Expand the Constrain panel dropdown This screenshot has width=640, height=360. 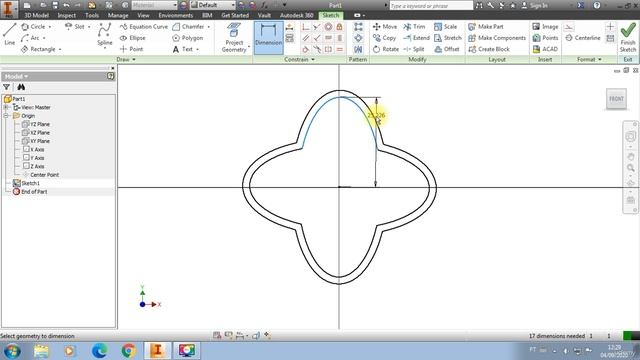tap(299, 60)
